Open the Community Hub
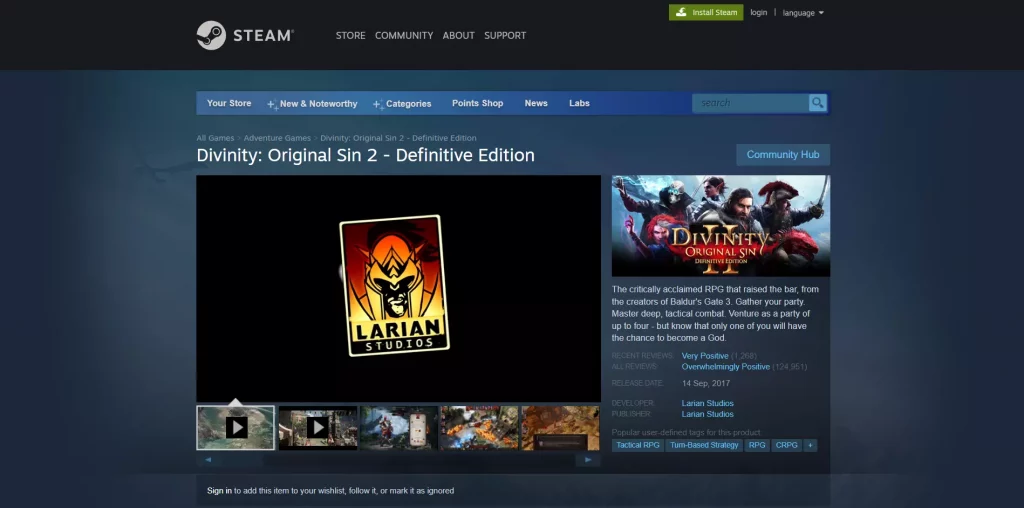Image resolution: width=1024 pixels, height=508 pixels. [783, 155]
